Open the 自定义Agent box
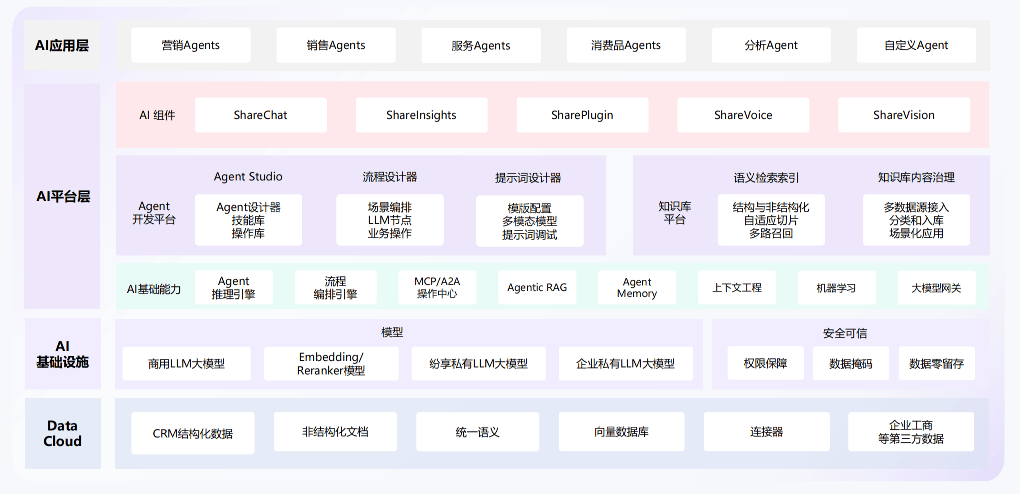Viewport: 1020px width, 494px height. [x=916, y=45]
